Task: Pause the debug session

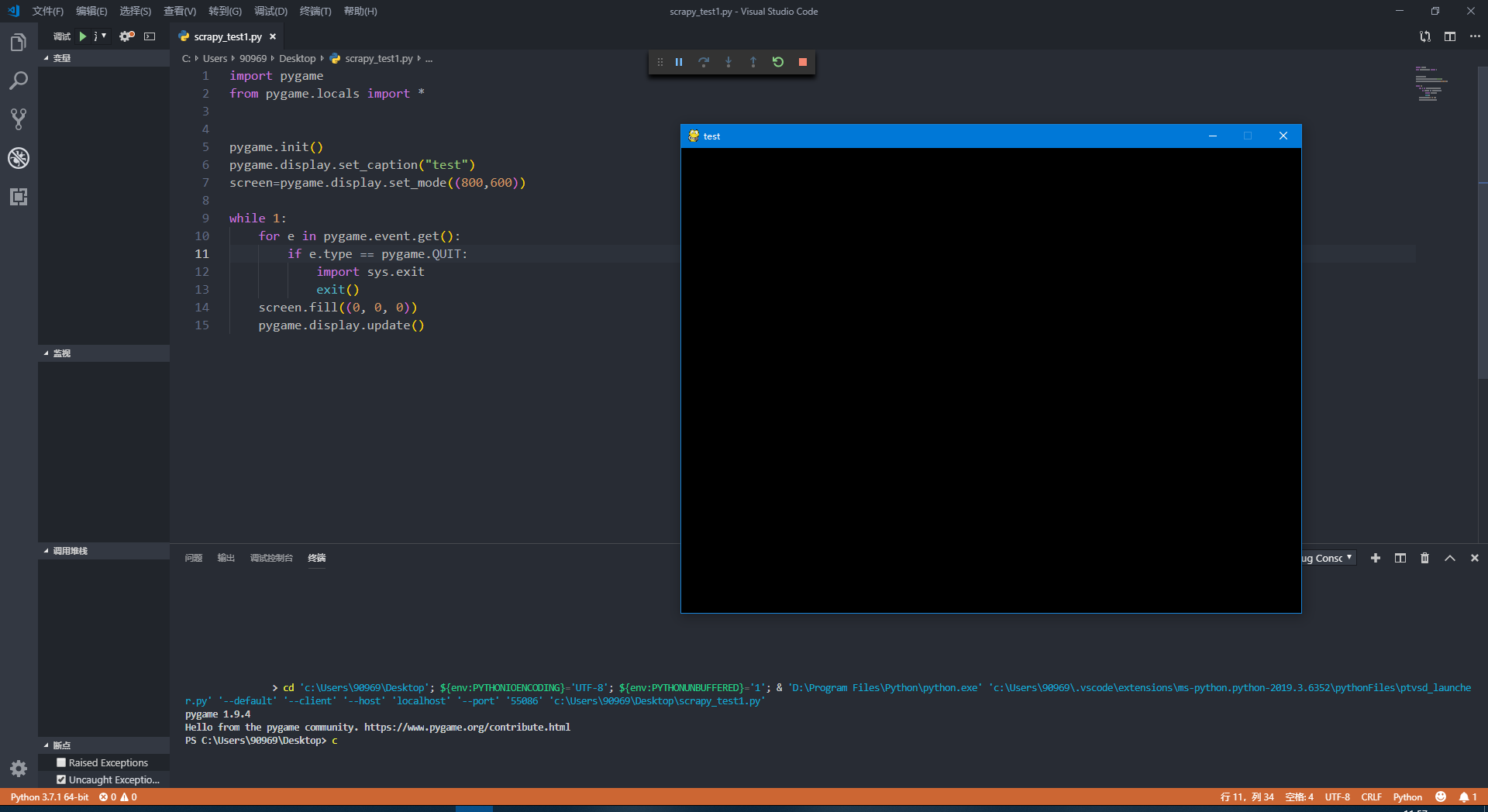Action: pos(679,62)
